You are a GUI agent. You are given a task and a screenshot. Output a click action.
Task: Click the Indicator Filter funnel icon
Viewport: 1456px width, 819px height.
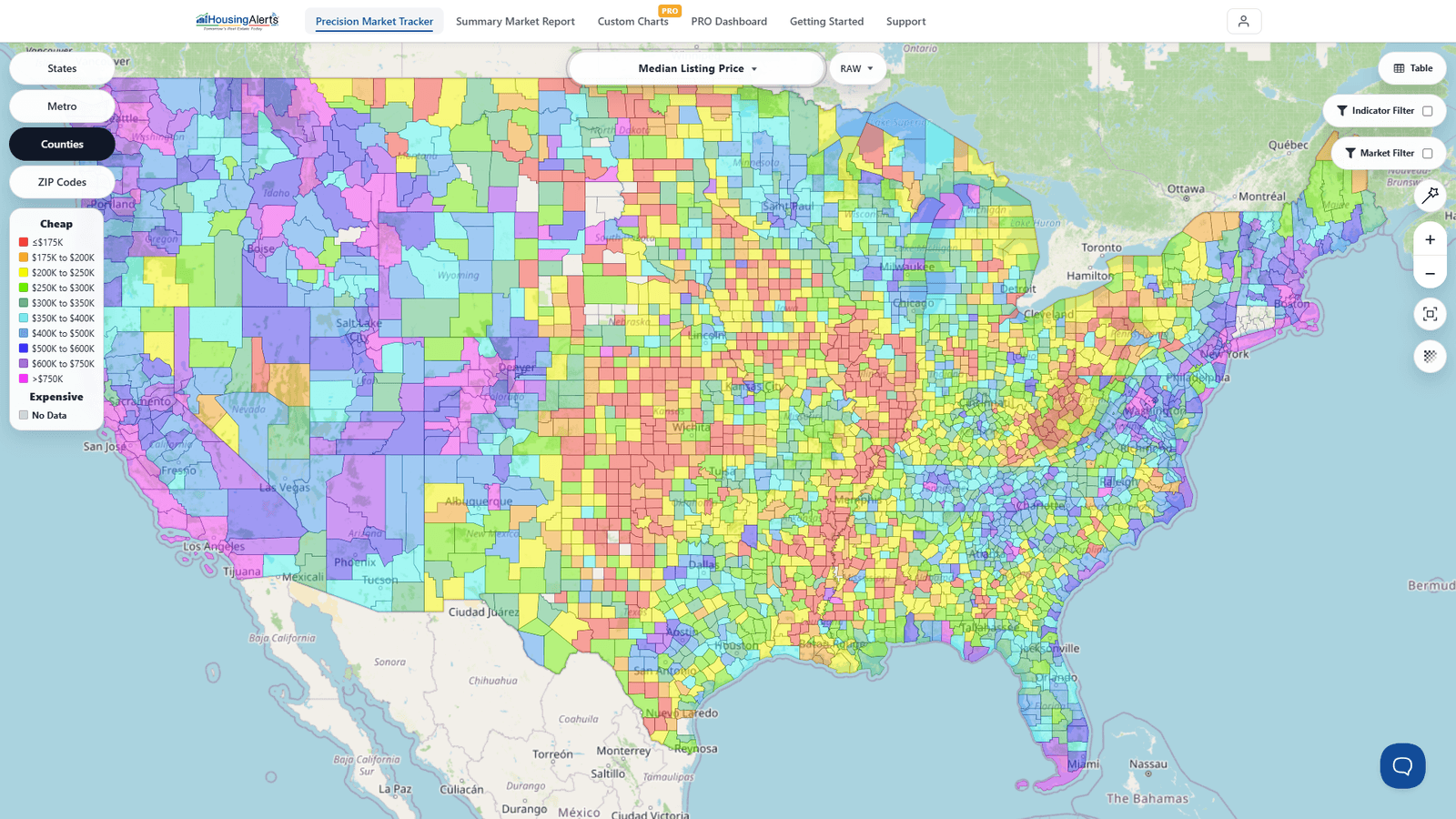click(x=1342, y=111)
